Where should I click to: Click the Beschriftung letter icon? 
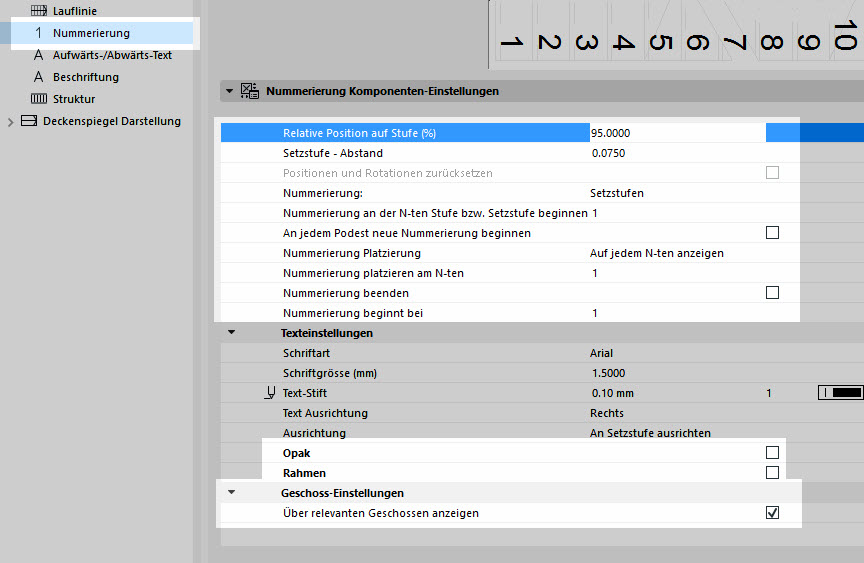38,77
